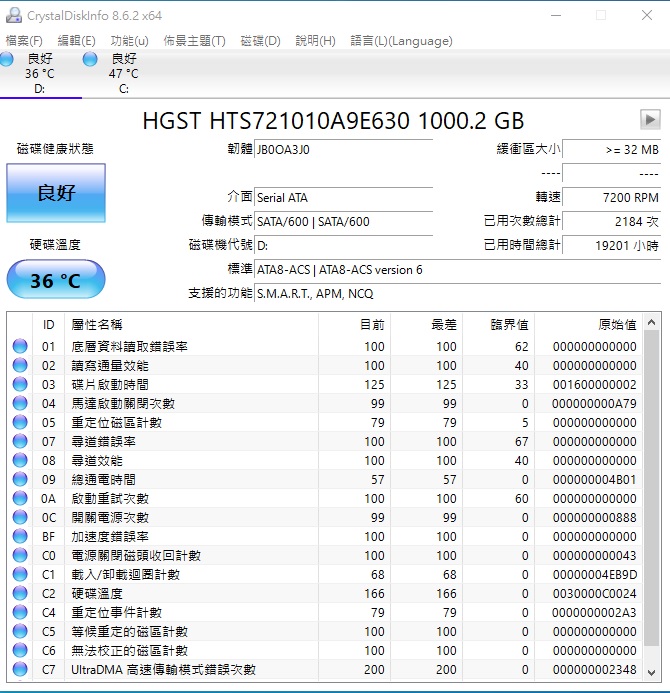Open the 檔案(F) menu
This screenshot has width=670, height=693.
(x=24, y=41)
